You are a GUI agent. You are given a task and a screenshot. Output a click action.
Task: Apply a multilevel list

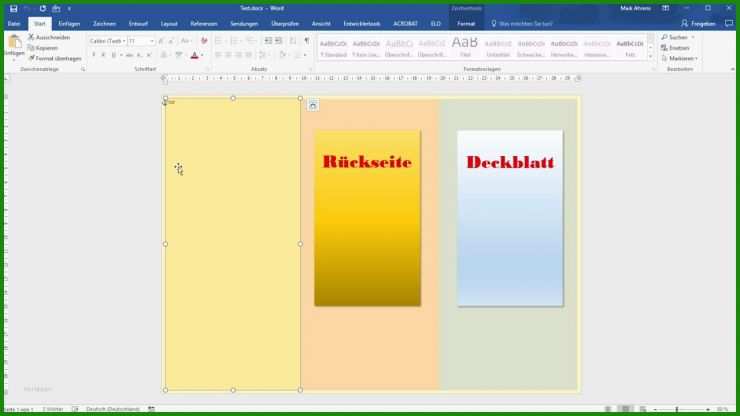click(x=251, y=41)
